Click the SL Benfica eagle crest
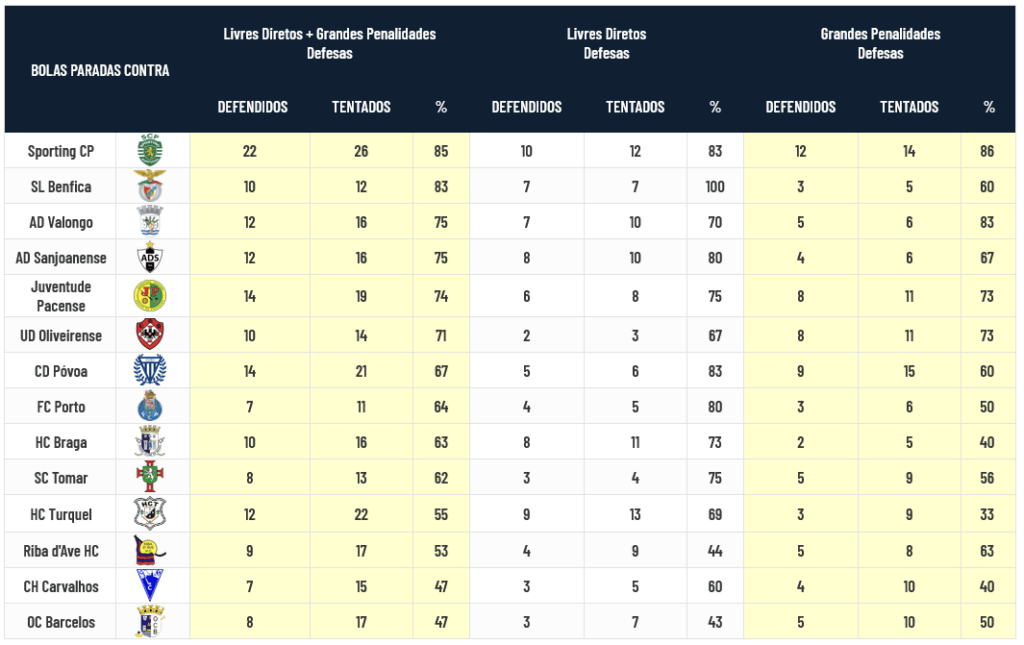The image size is (1024, 645). coord(150,186)
